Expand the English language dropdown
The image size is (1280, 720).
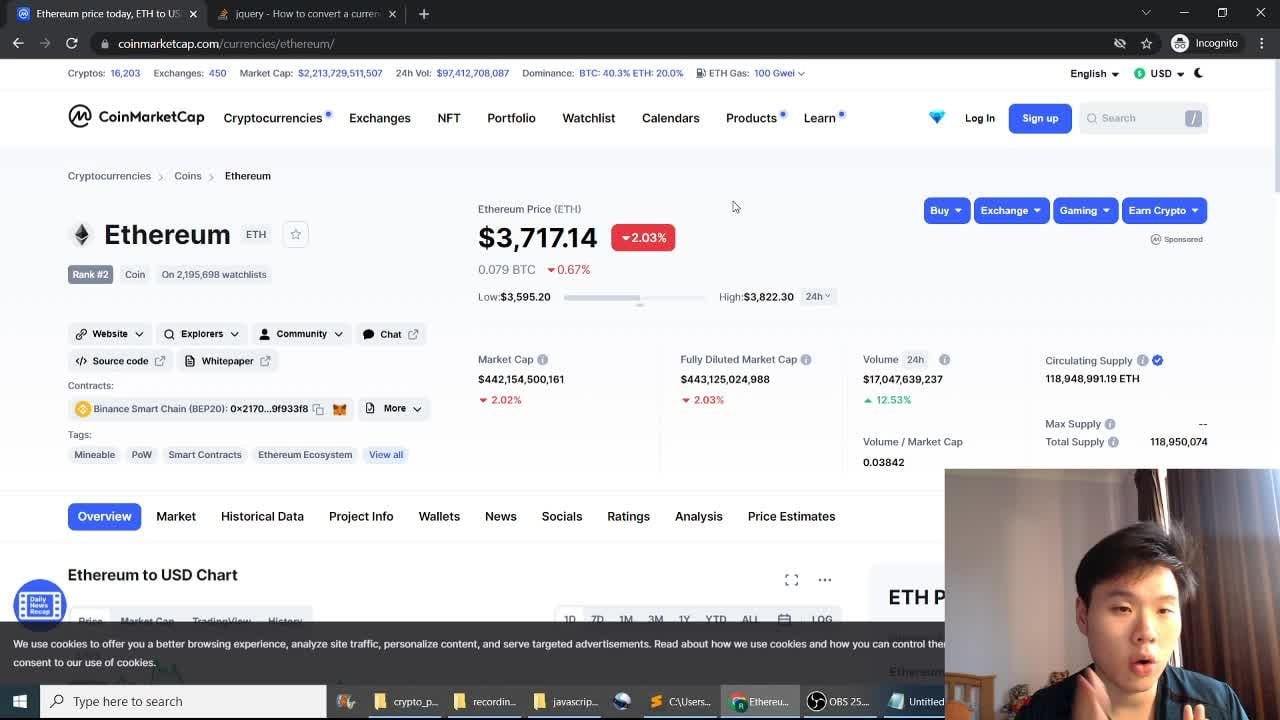click(1094, 73)
